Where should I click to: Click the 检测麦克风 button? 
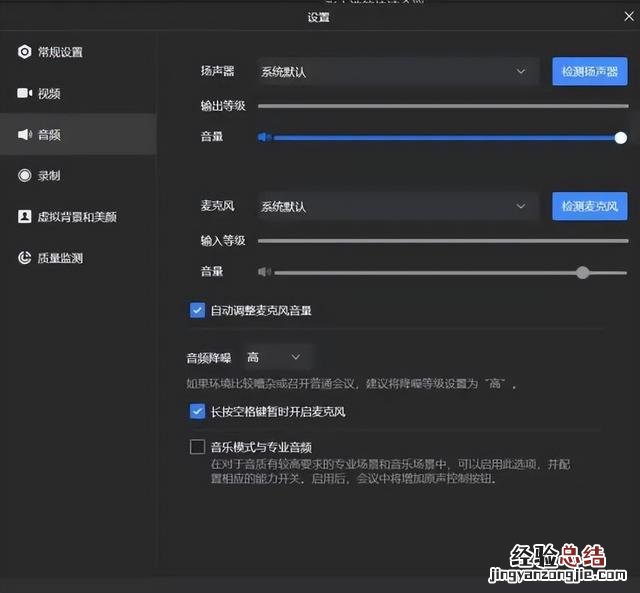(x=590, y=206)
